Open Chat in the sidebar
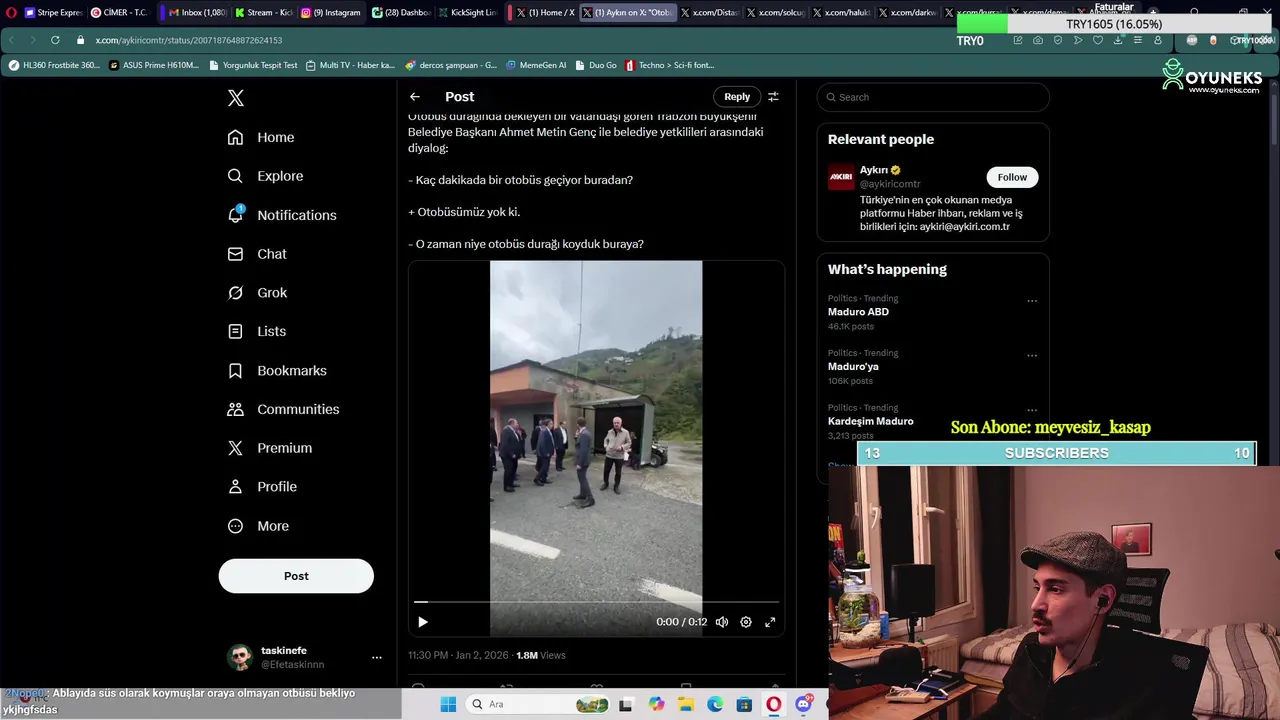Viewport: 1280px width, 720px height. 257,254
